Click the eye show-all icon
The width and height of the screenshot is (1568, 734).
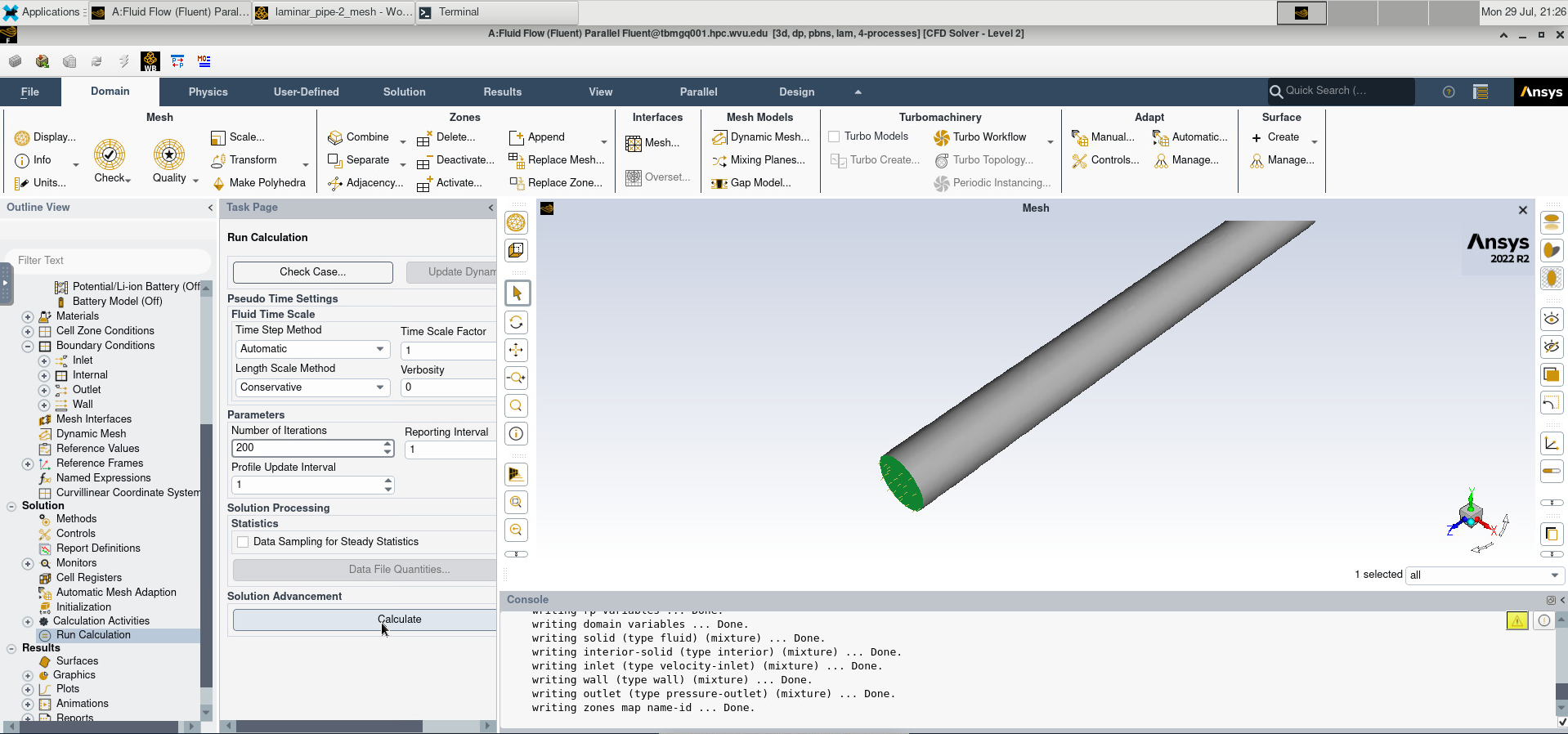[1552, 319]
